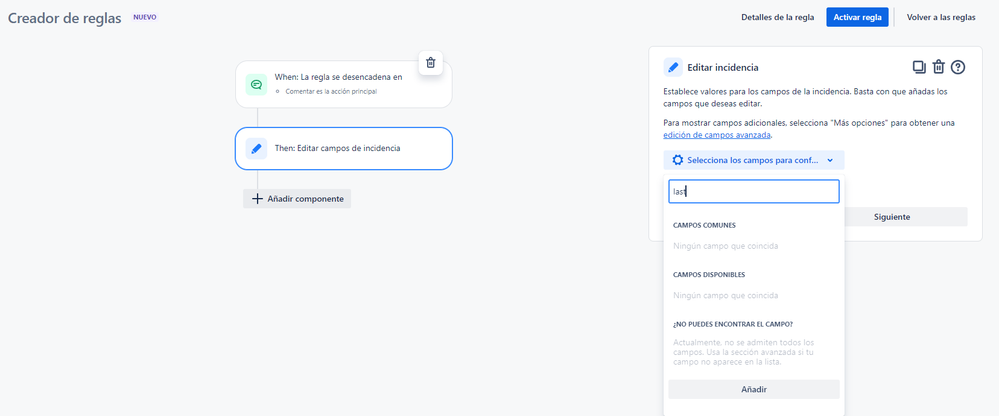The image size is (999, 416).
Task: Open the edición de campos avanzada link
Action: 717,135
